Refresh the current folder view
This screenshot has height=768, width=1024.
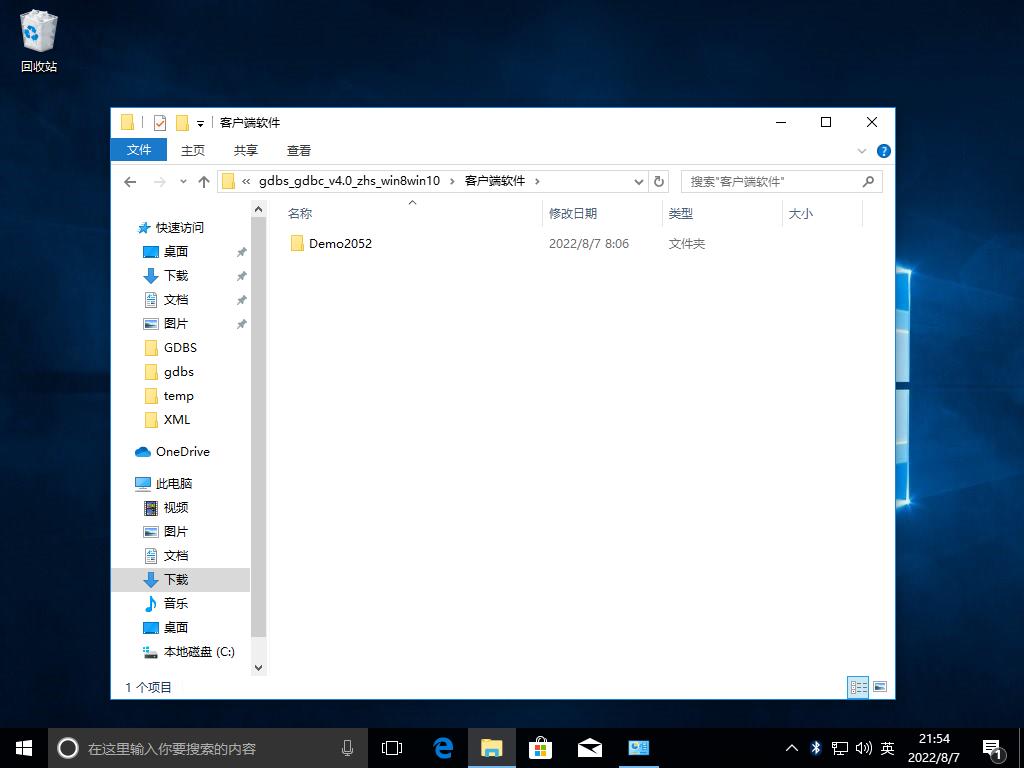coord(658,181)
